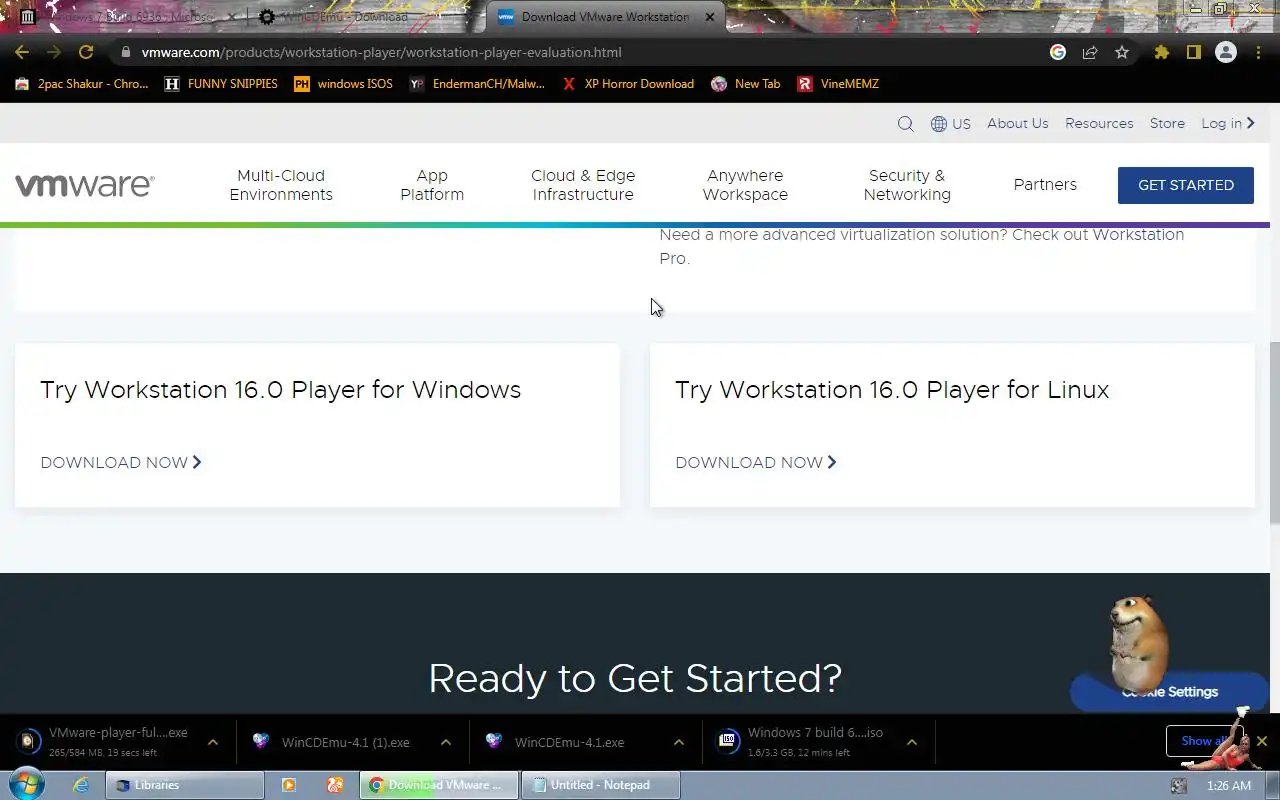This screenshot has height=800, width=1280.
Task: Open the XP Horror Download bookmark
Action: 628,84
